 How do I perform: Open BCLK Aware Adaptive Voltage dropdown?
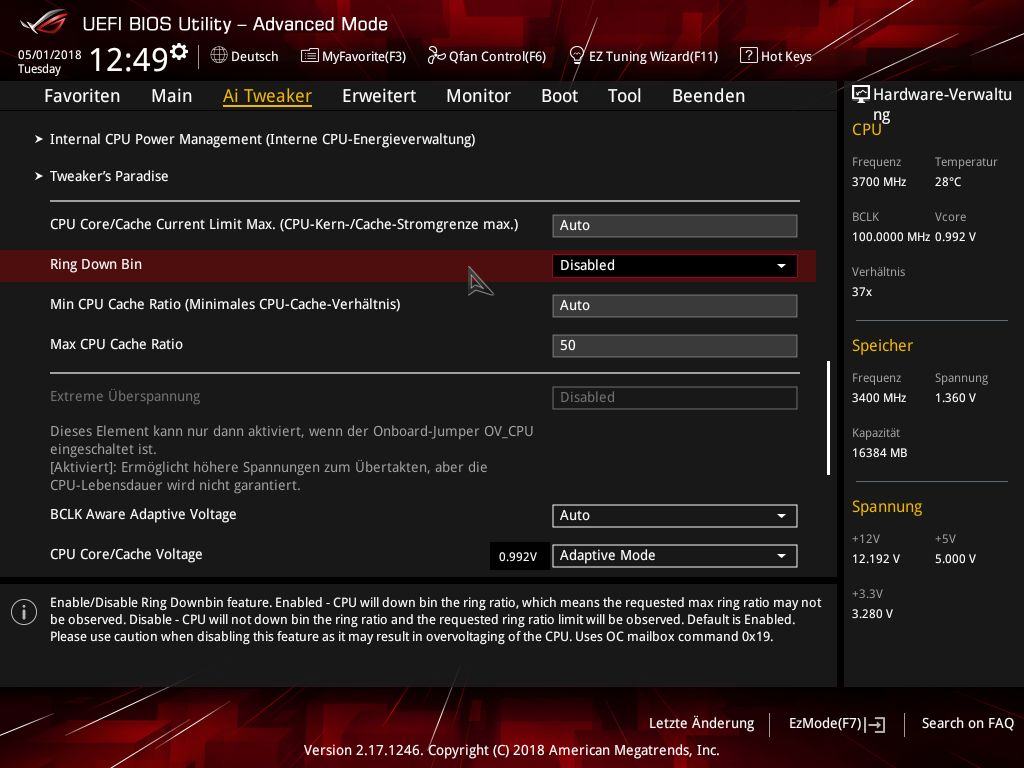675,516
